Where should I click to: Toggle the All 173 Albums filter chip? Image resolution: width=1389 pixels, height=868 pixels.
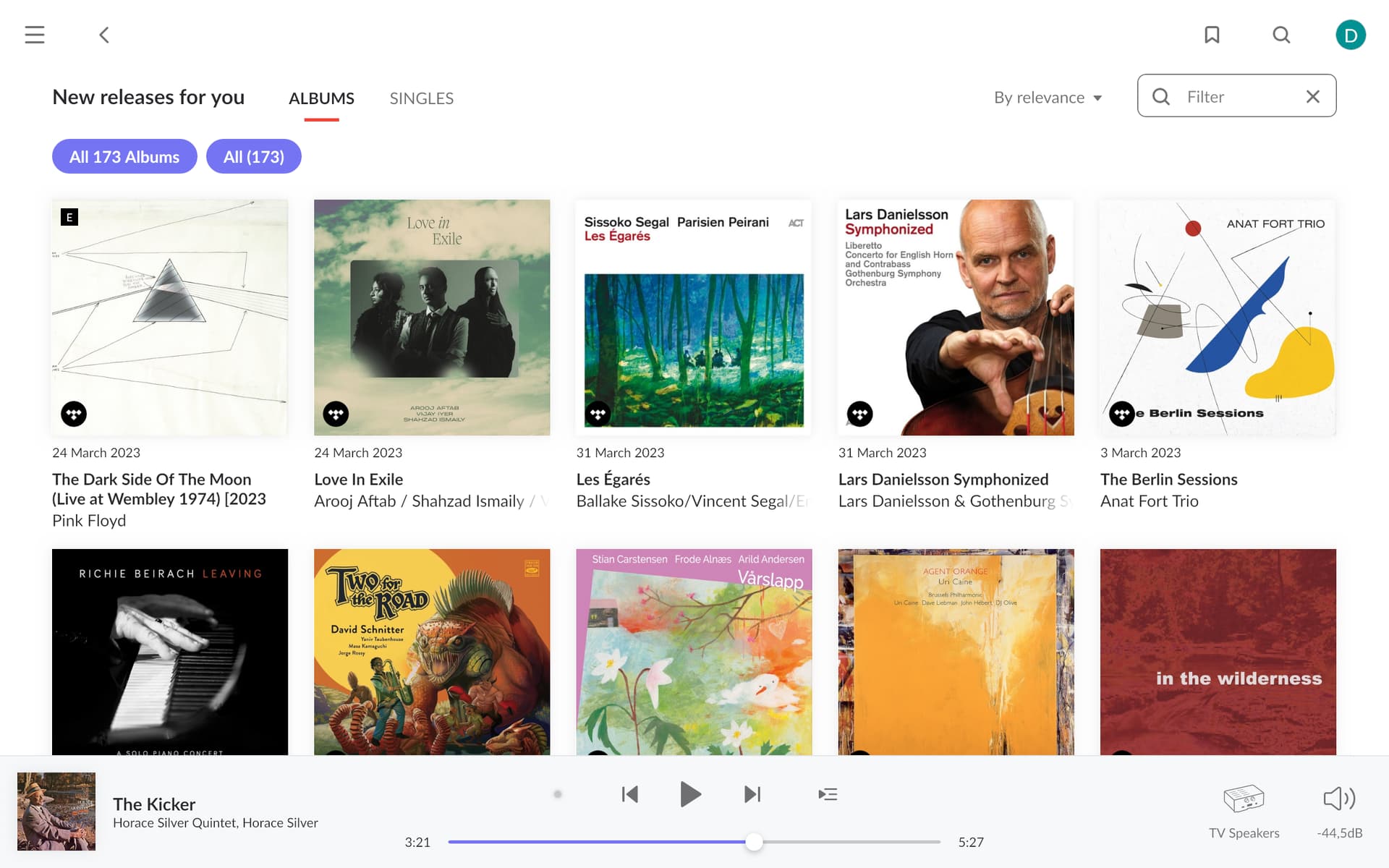coord(124,156)
